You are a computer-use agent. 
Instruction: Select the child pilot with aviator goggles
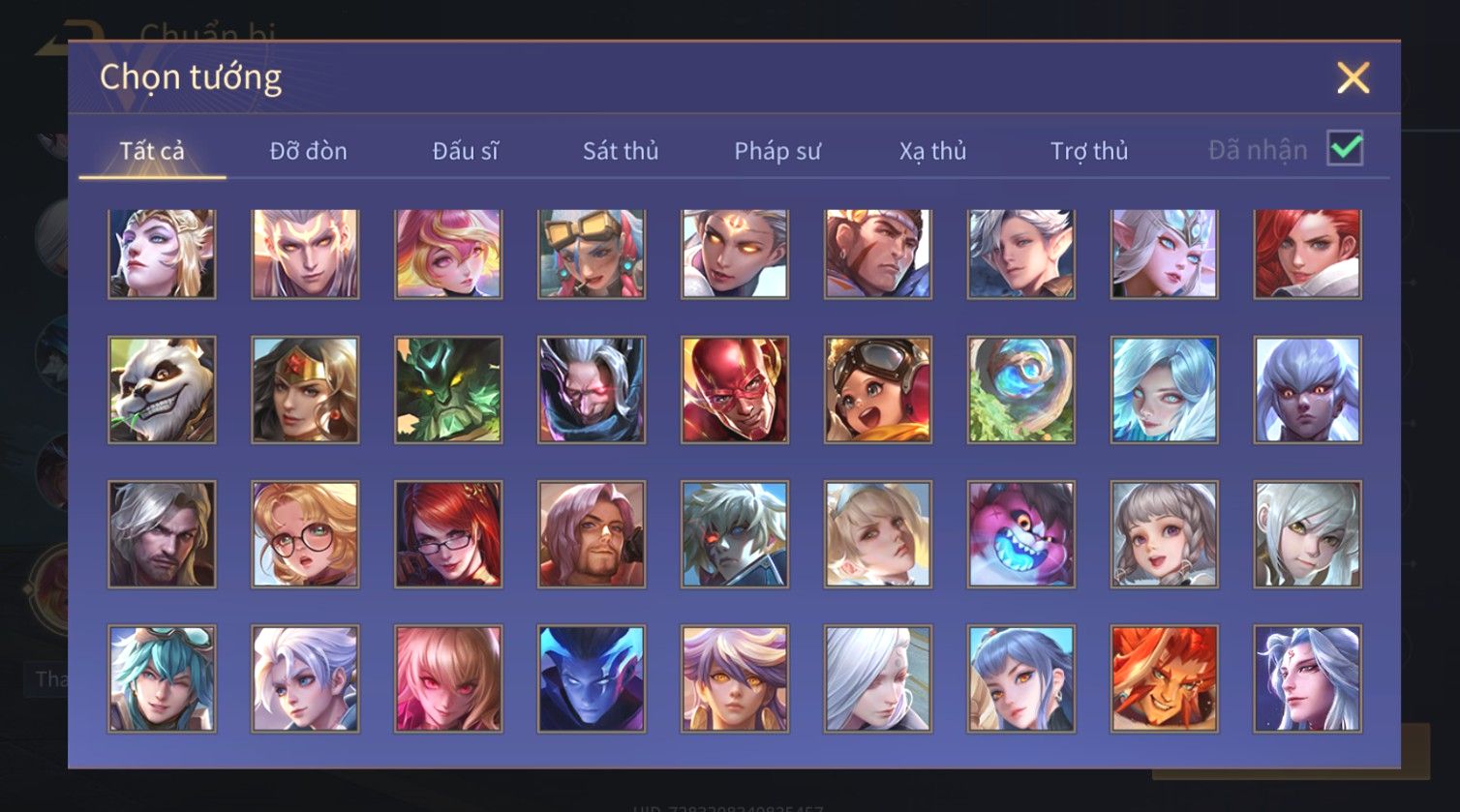[x=878, y=389]
